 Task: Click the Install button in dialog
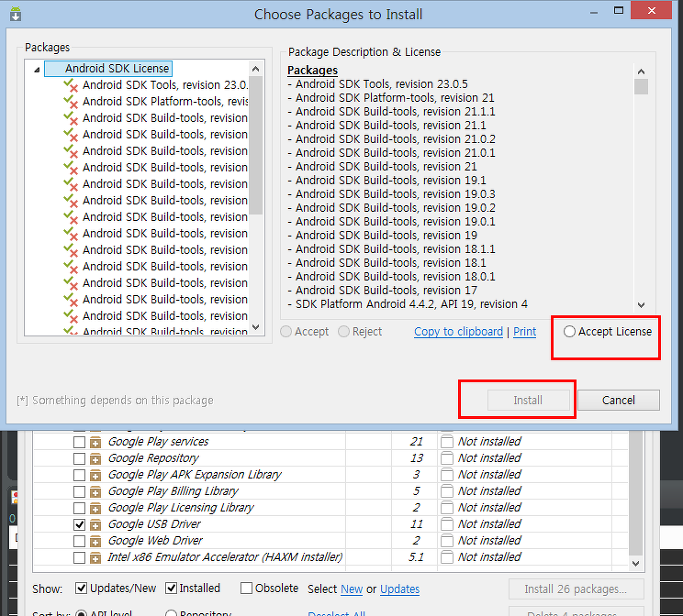click(528, 400)
